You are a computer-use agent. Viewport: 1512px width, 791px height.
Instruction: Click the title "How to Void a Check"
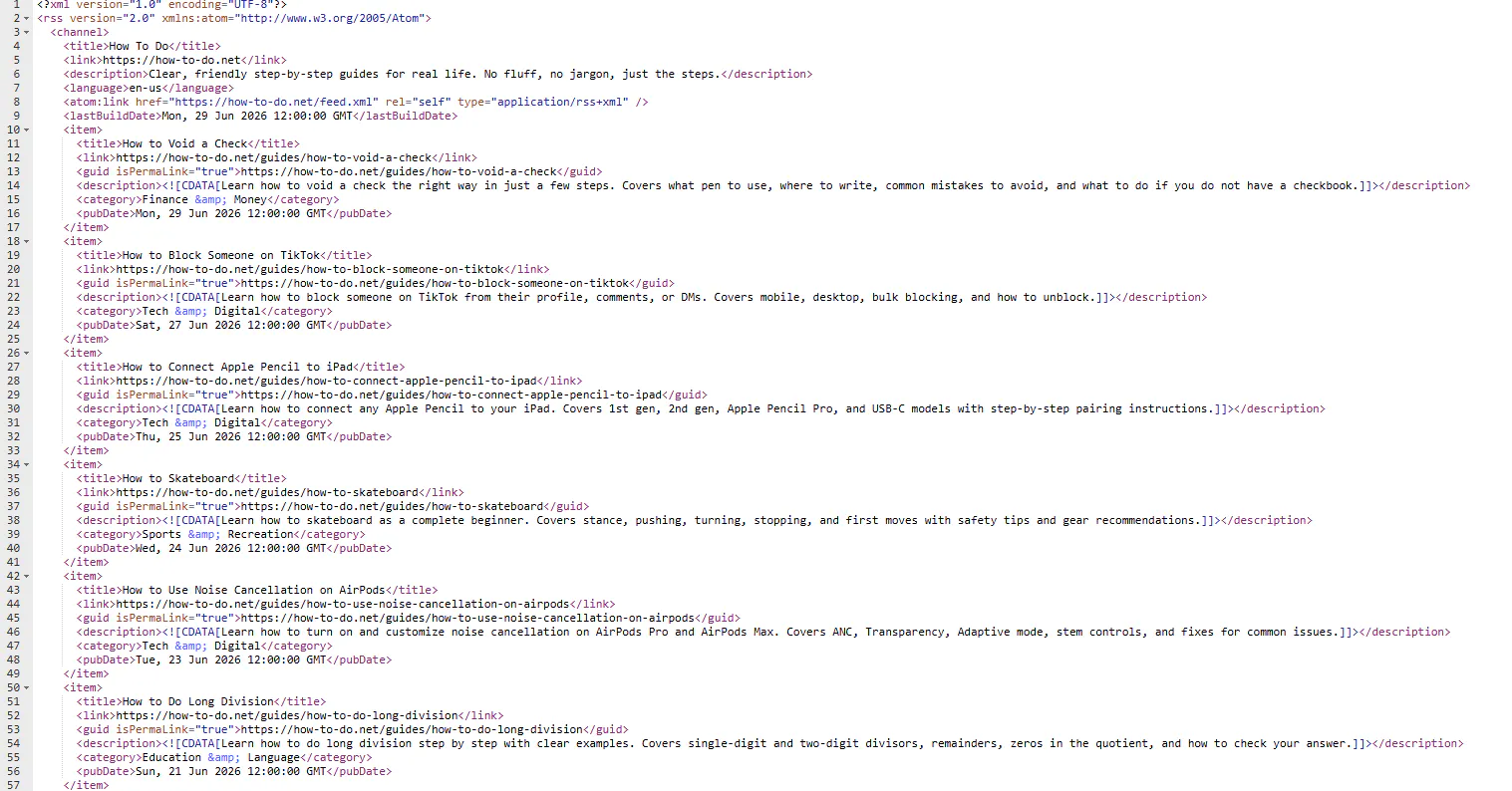pyautogui.click(x=184, y=143)
